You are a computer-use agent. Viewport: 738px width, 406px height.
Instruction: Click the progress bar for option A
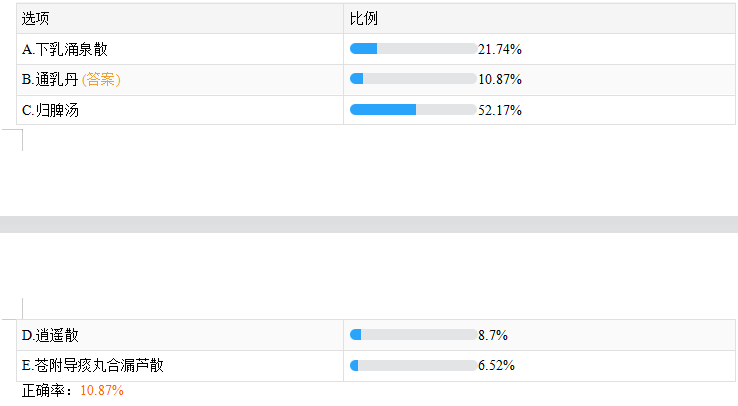click(413, 49)
